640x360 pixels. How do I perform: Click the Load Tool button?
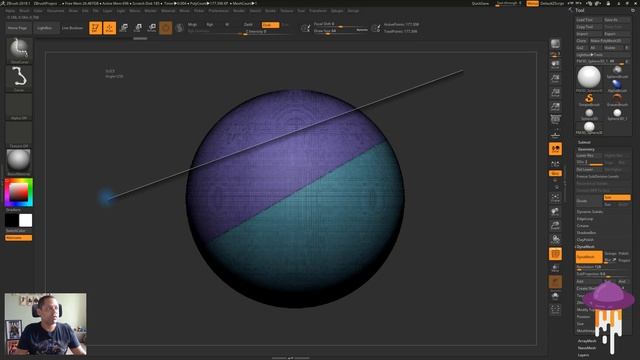[589, 20]
